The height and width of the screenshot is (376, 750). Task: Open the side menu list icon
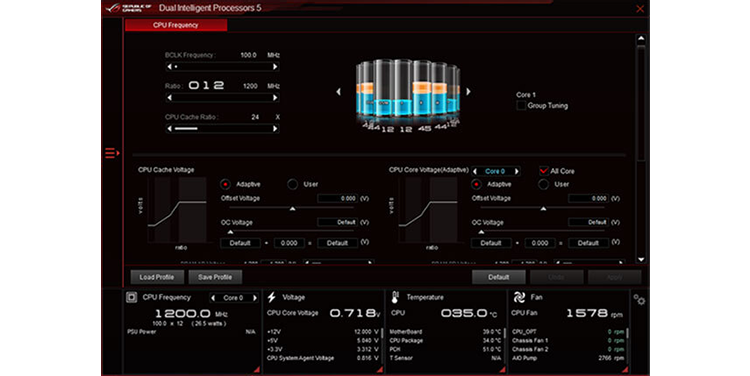click(112, 153)
